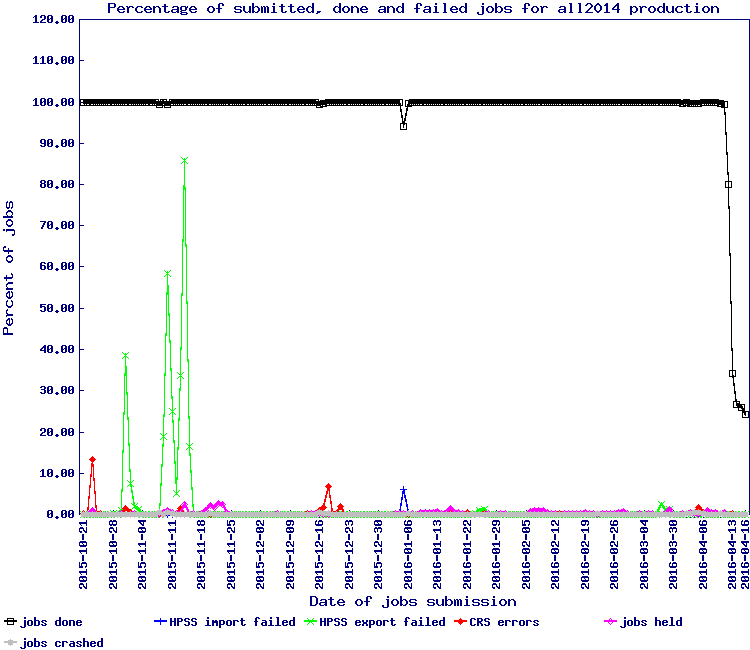The image size is (750, 650).
Task: Click the 2016-02-12 date label
Action: 555,555
